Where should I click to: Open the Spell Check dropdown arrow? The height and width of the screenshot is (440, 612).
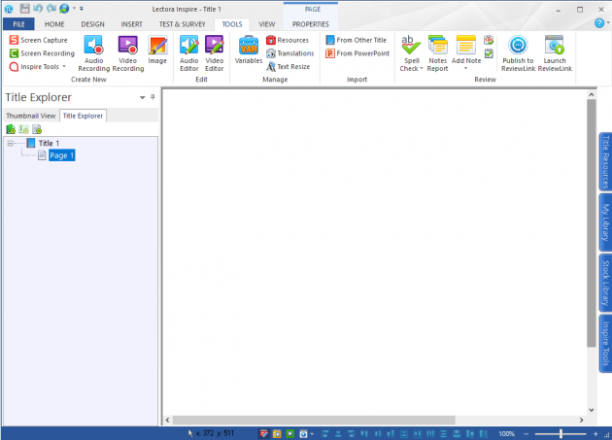click(x=422, y=69)
